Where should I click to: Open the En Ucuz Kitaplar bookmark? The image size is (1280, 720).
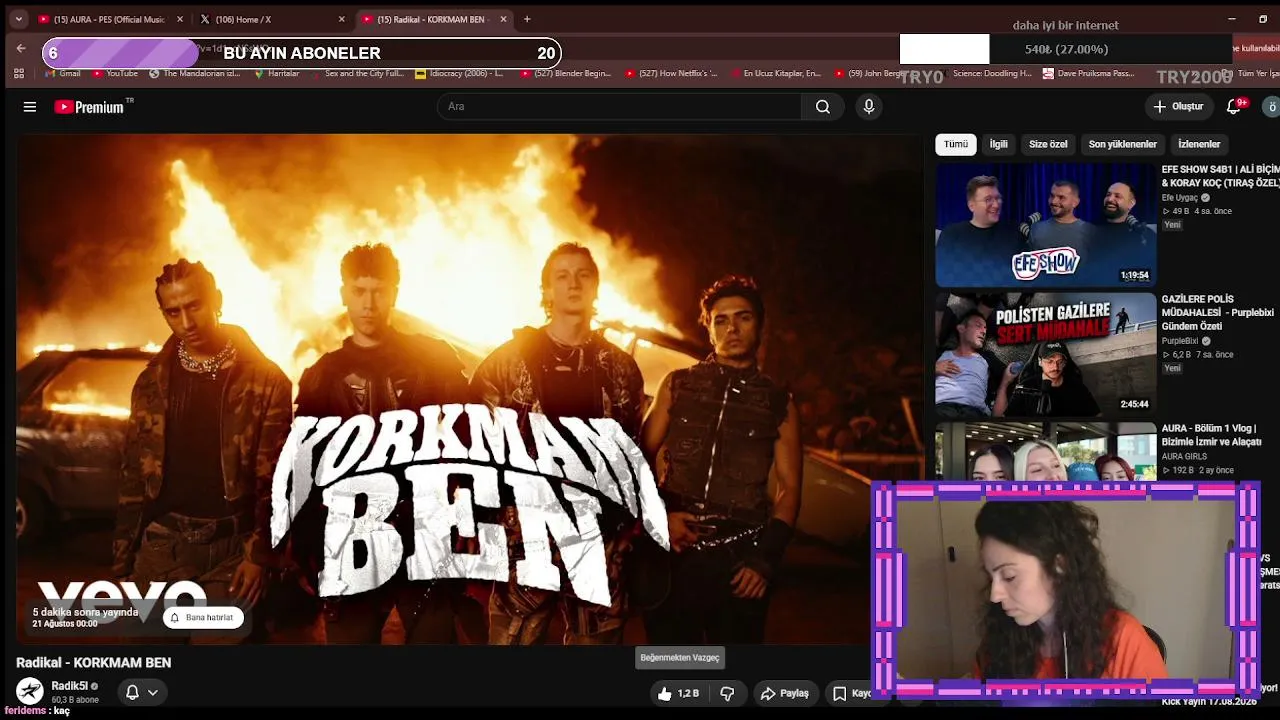[x=775, y=74]
